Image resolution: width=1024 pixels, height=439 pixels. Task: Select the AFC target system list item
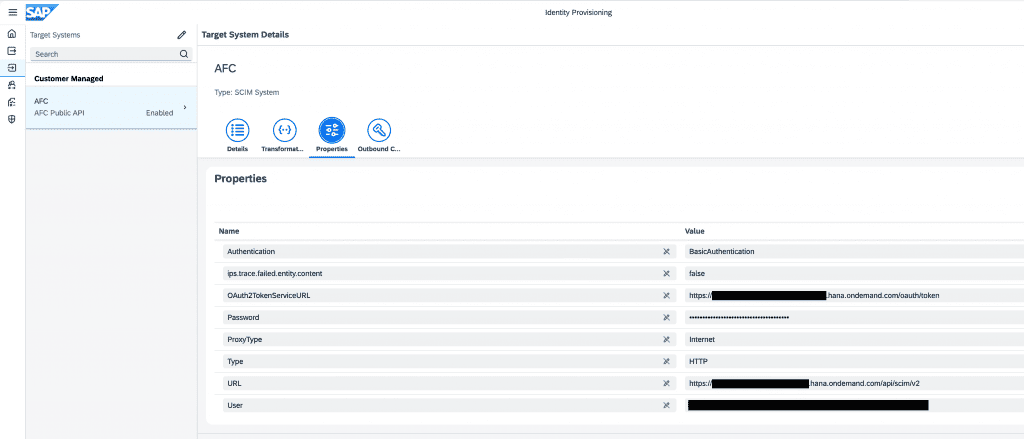click(x=111, y=107)
